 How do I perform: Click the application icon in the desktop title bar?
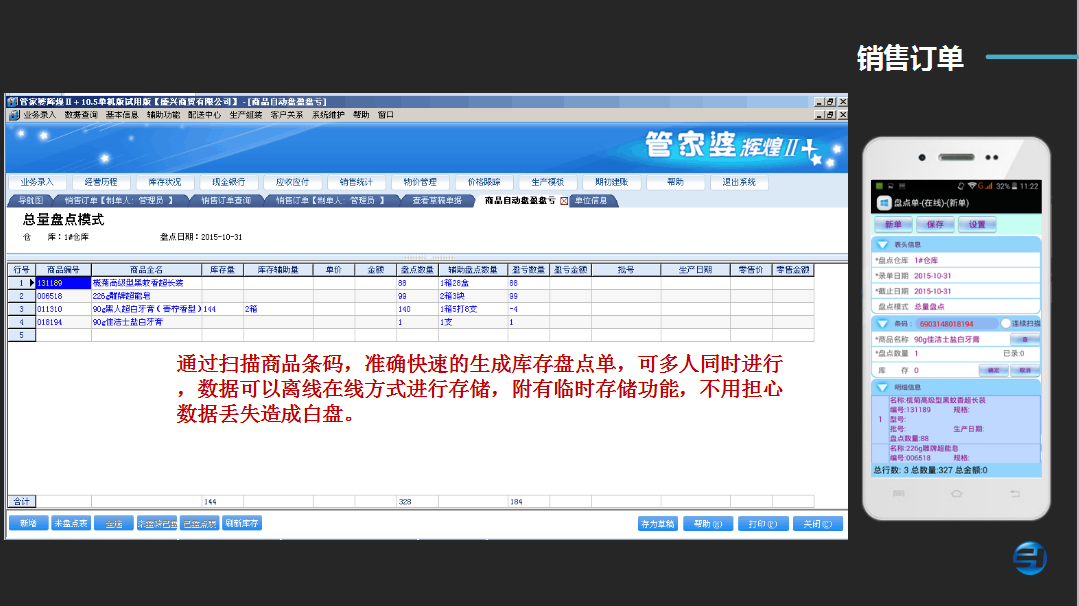[x=12, y=101]
